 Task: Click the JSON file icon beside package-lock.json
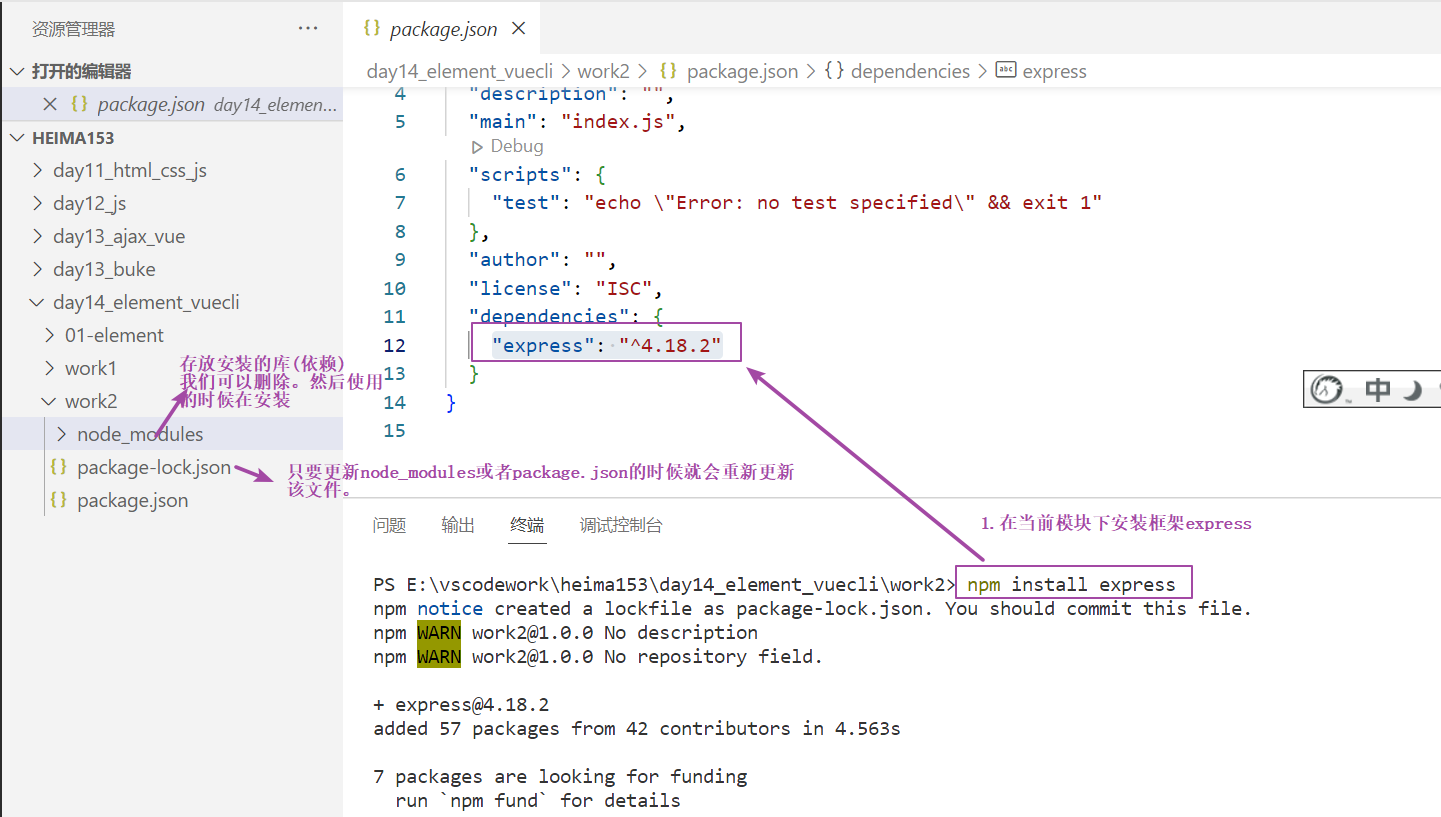point(59,467)
